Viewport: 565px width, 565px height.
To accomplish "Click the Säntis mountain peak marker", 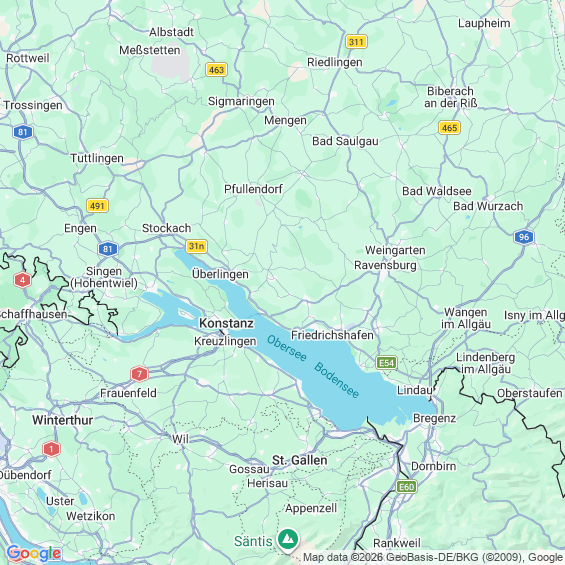I will click(x=288, y=540).
